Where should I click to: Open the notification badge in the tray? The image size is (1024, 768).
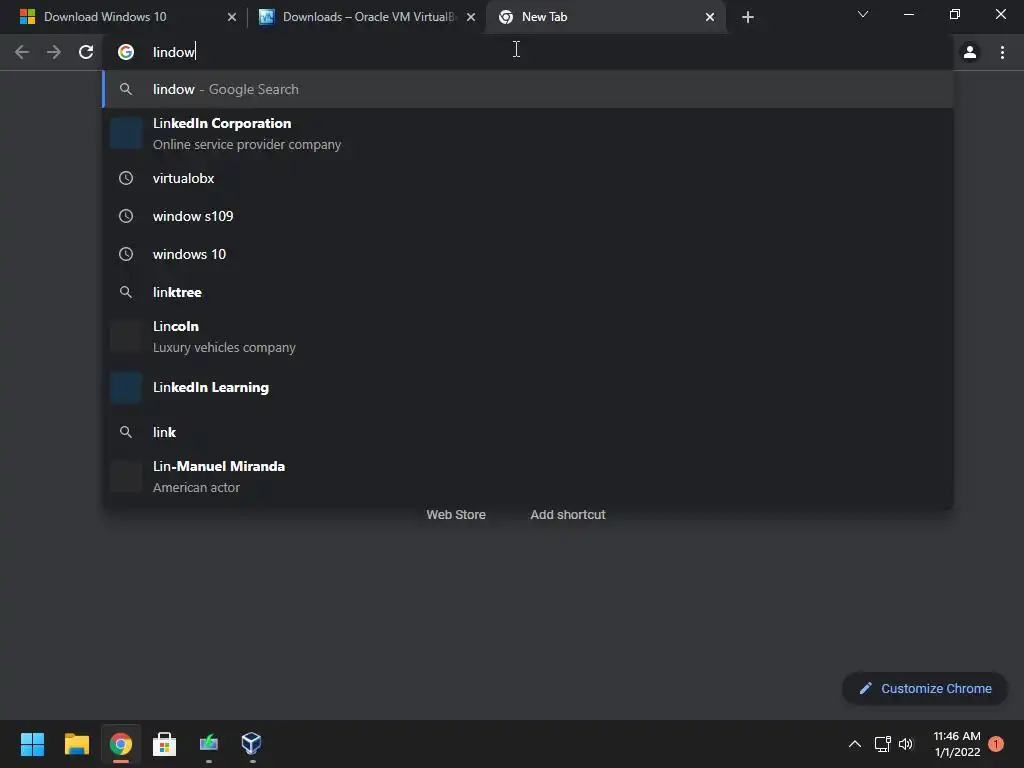point(996,744)
